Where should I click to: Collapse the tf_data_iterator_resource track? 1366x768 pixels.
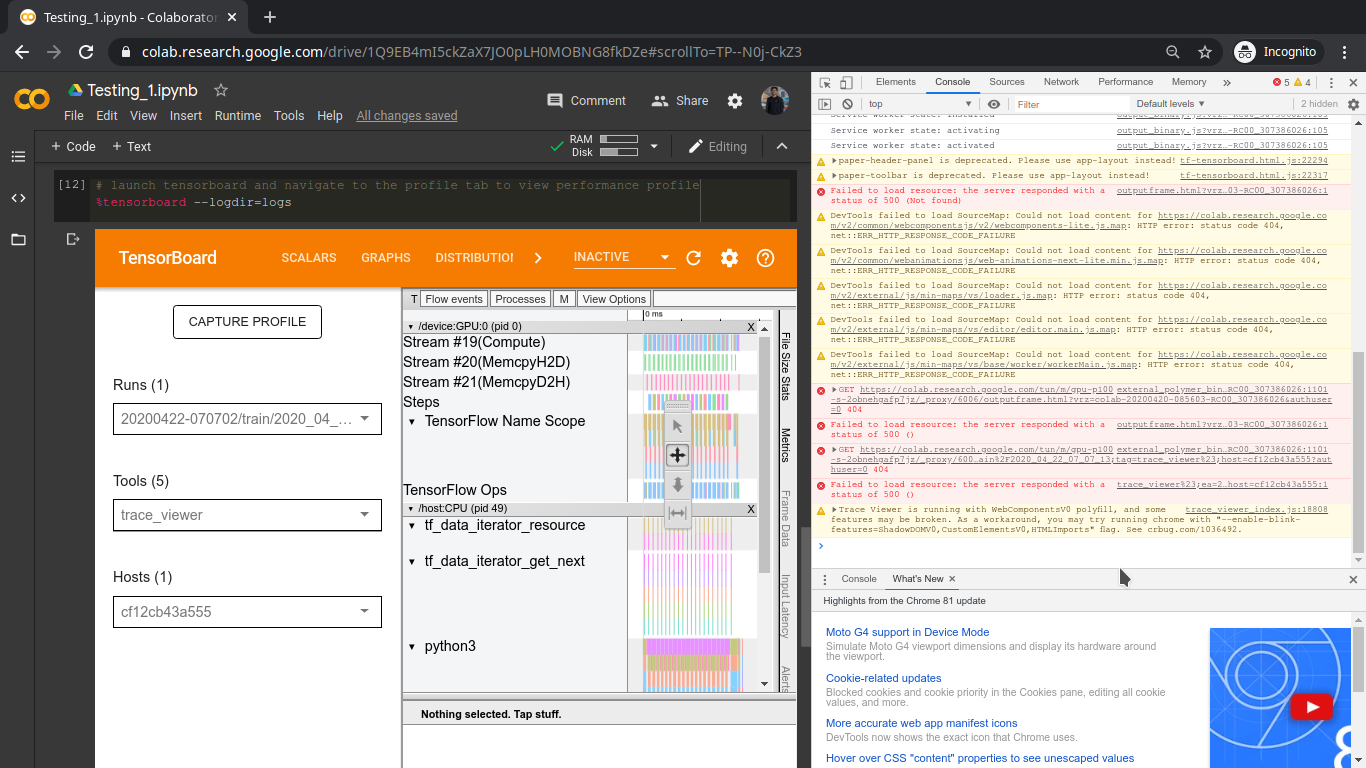pos(412,526)
